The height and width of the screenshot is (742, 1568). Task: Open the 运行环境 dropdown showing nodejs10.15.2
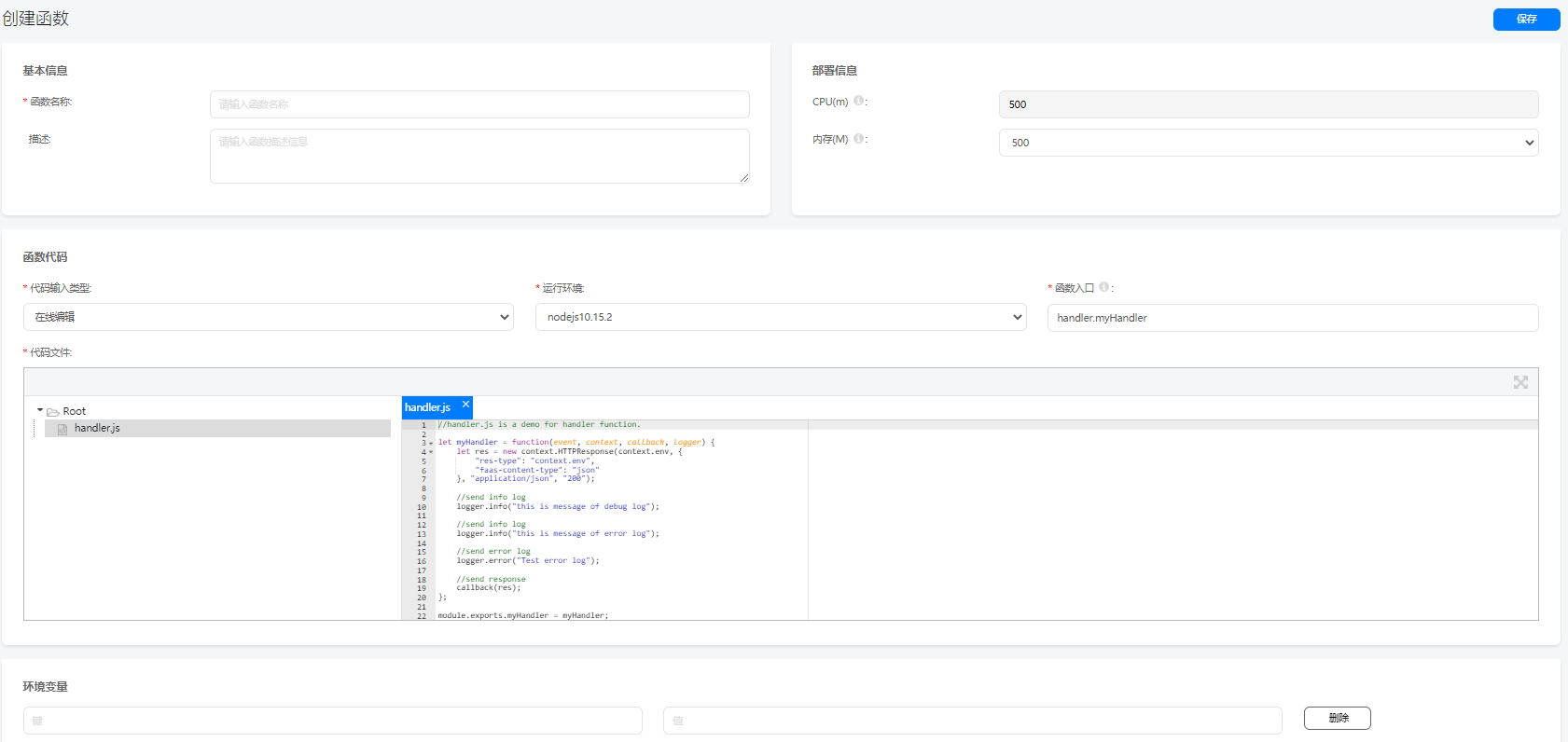[x=781, y=317]
